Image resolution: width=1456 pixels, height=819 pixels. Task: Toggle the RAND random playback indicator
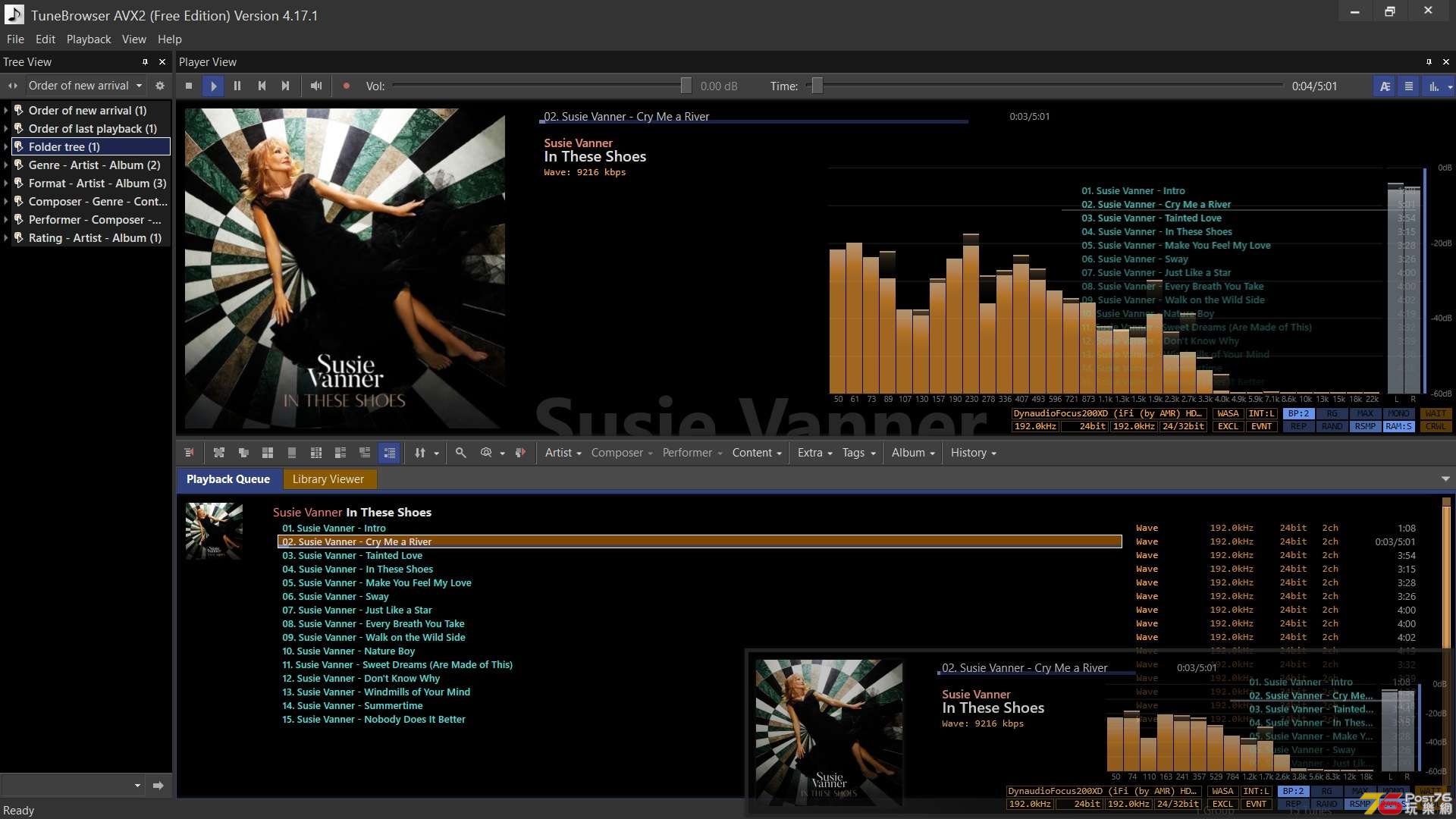1332,426
